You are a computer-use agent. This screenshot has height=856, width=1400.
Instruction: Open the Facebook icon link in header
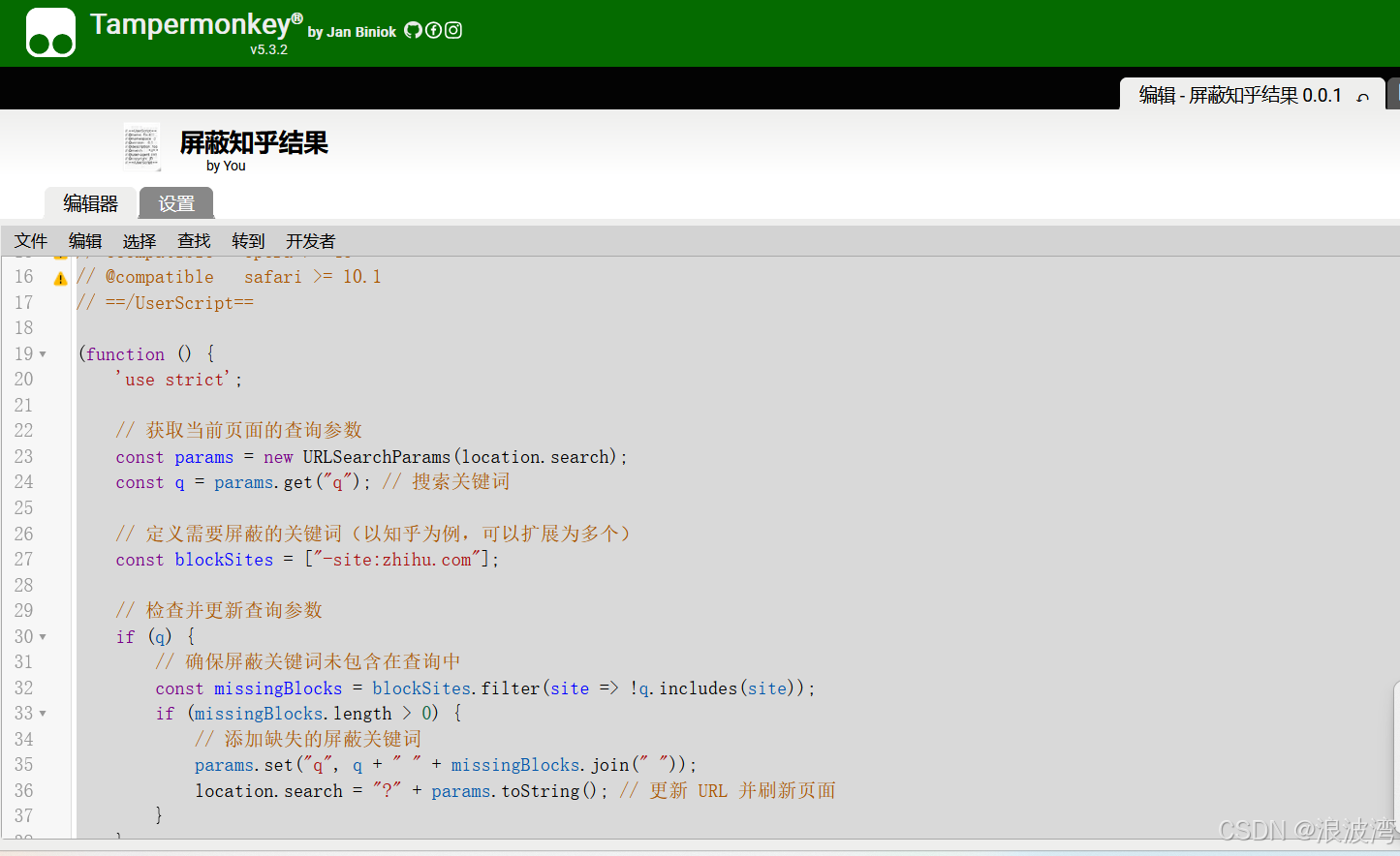[433, 30]
